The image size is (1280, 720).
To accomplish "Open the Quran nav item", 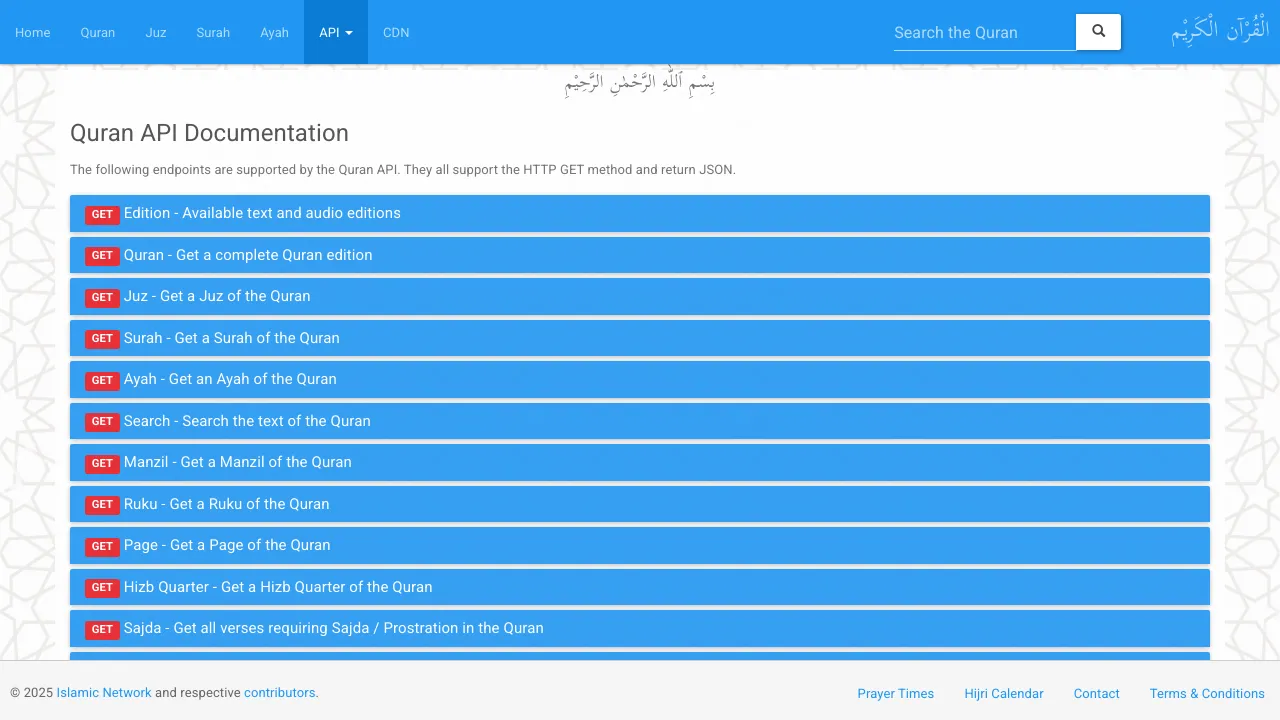I will tap(98, 32).
